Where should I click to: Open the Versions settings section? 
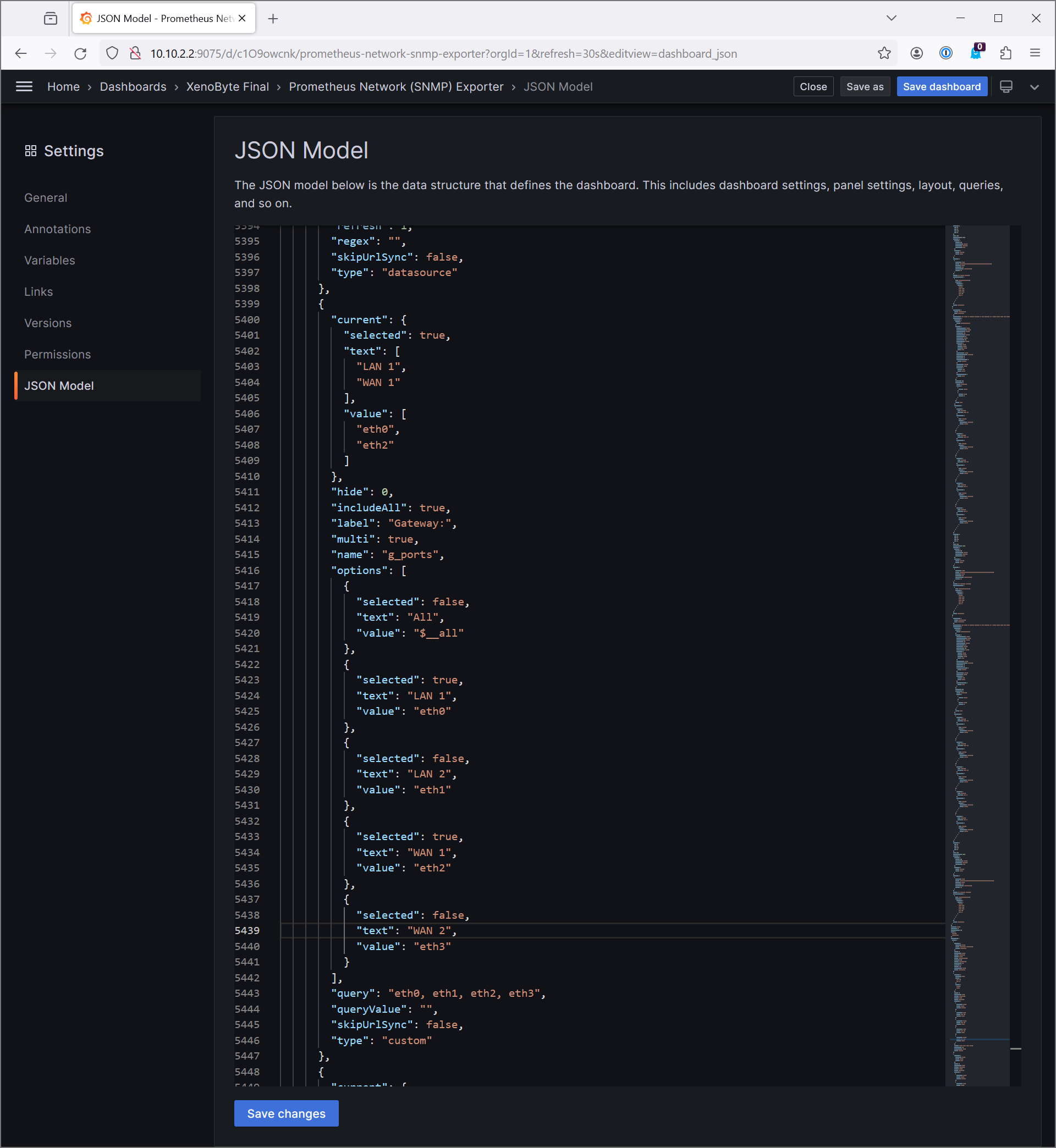click(48, 323)
